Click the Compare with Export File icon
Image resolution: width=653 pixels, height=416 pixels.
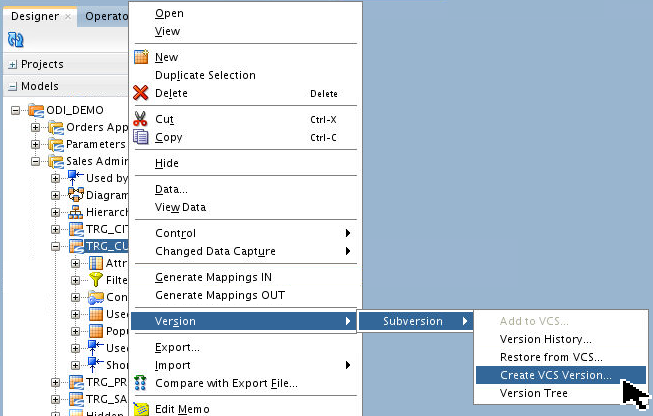[141, 383]
